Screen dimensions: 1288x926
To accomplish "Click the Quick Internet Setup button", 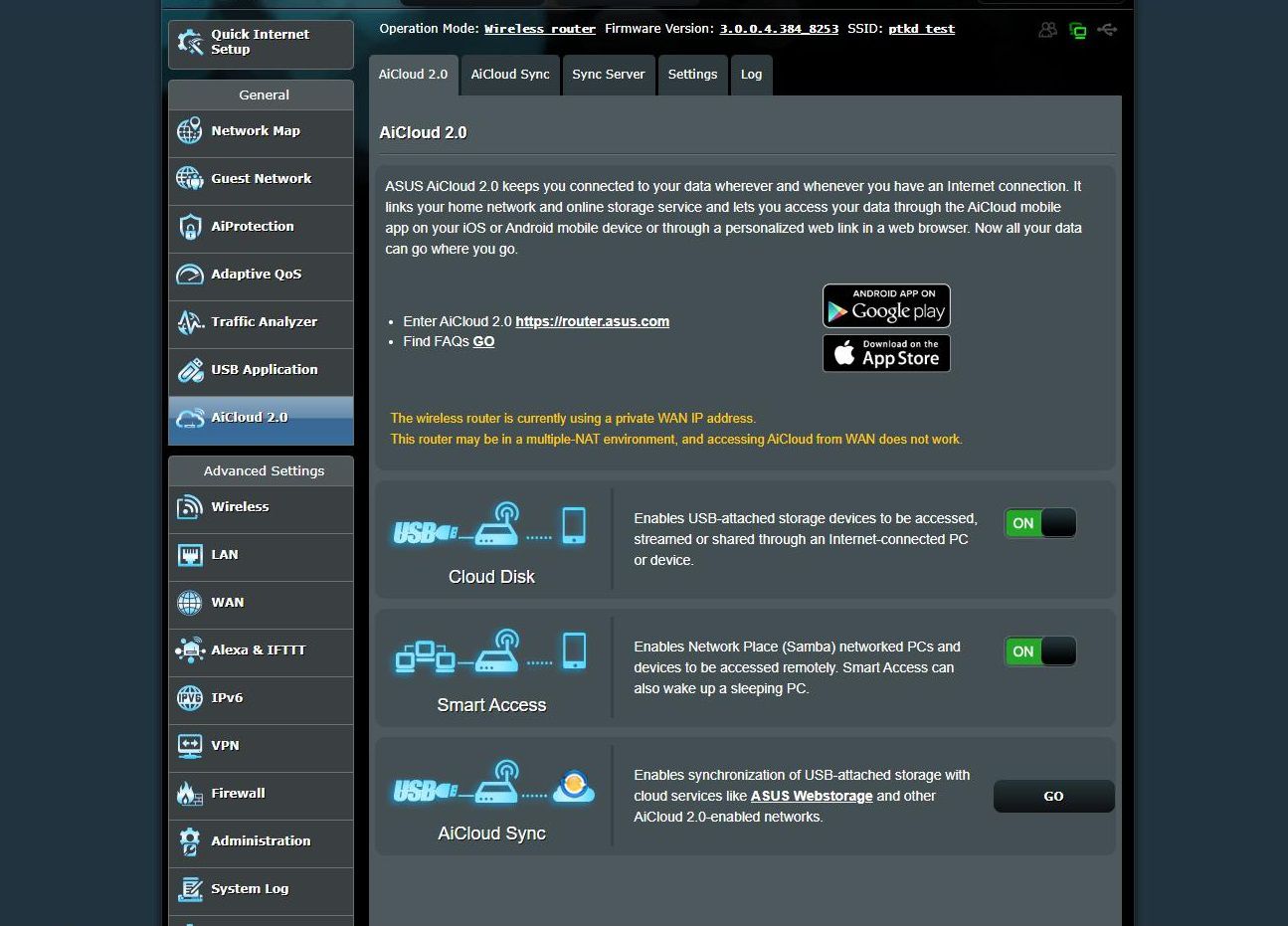I will coord(261,44).
